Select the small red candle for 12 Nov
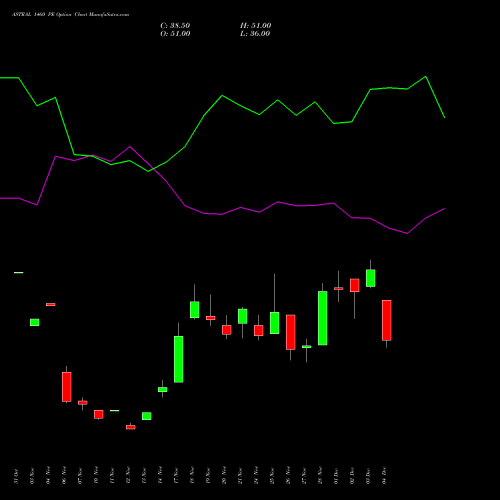 coord(131,427)
